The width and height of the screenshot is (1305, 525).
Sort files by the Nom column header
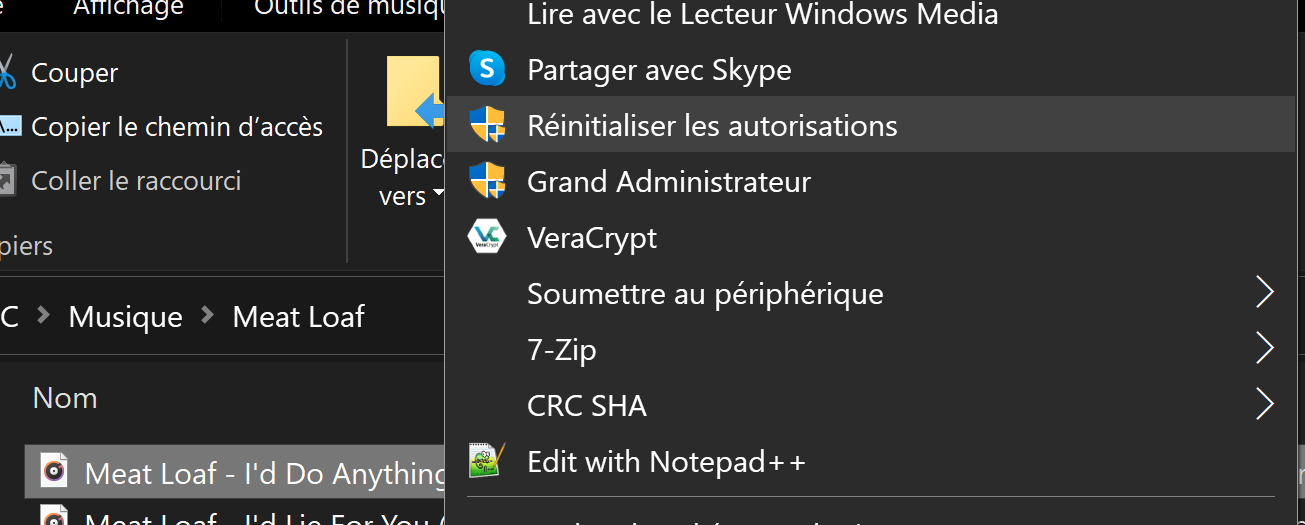point(65,398)
